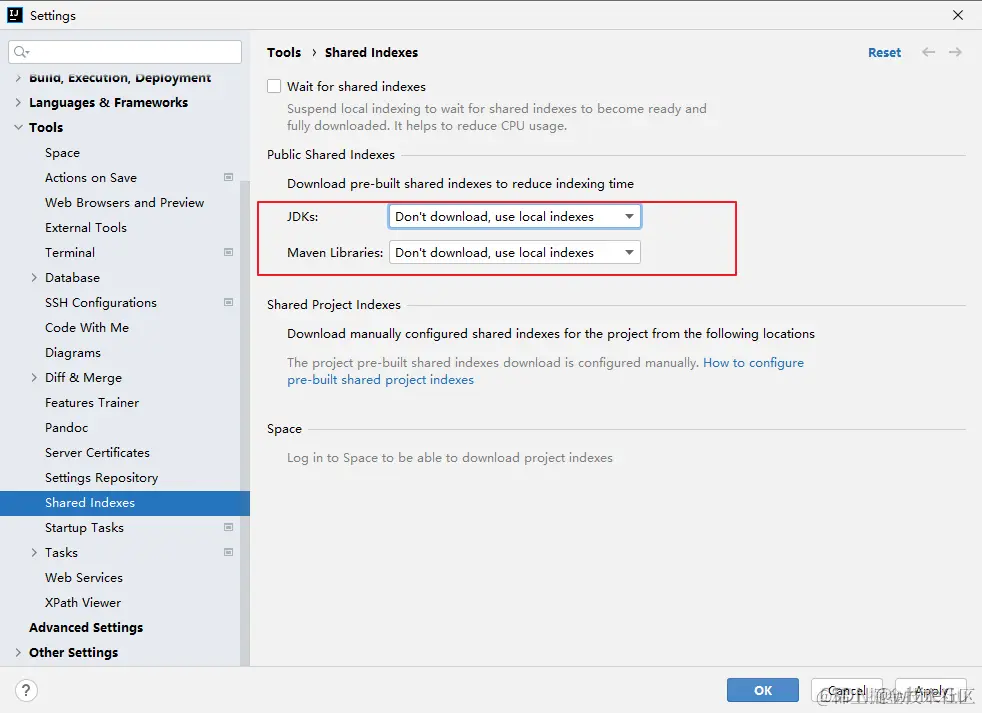The height and width of the screenshot is (713, 982).
Task: Click the project-level icon beside Tasks
Action: click(229, 552)
